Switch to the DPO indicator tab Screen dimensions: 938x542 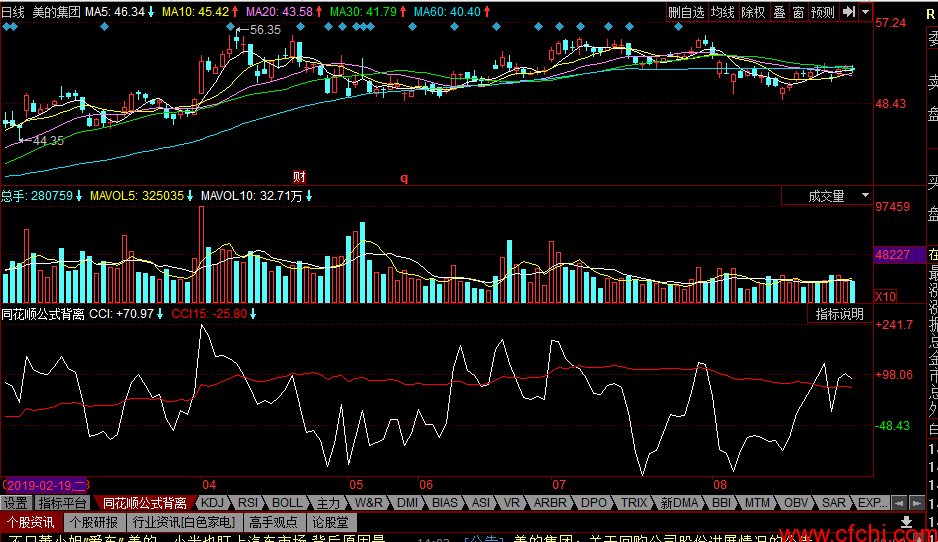pyautogui.click(x=593, y=503)
